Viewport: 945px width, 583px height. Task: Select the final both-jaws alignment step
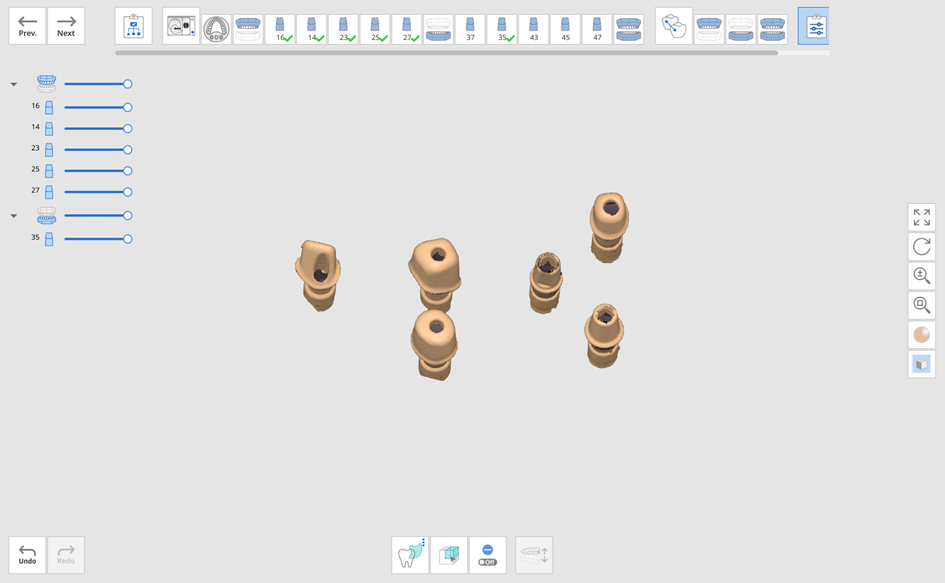773,29
